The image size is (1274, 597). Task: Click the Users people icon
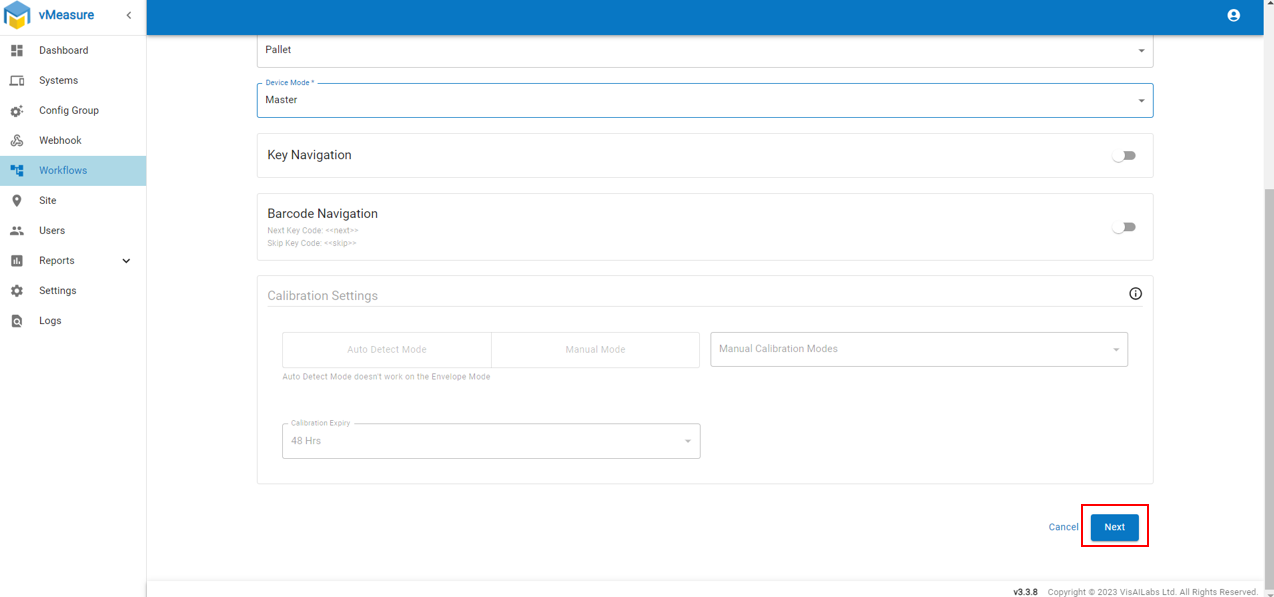17,230
